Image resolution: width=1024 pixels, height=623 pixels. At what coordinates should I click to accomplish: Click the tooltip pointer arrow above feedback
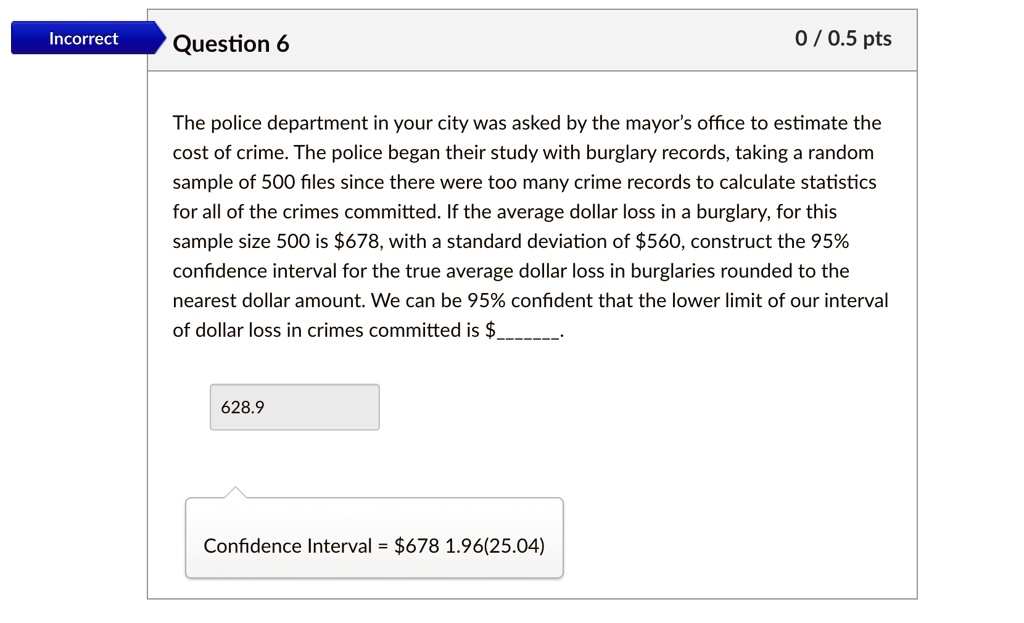tap(235, 491)
